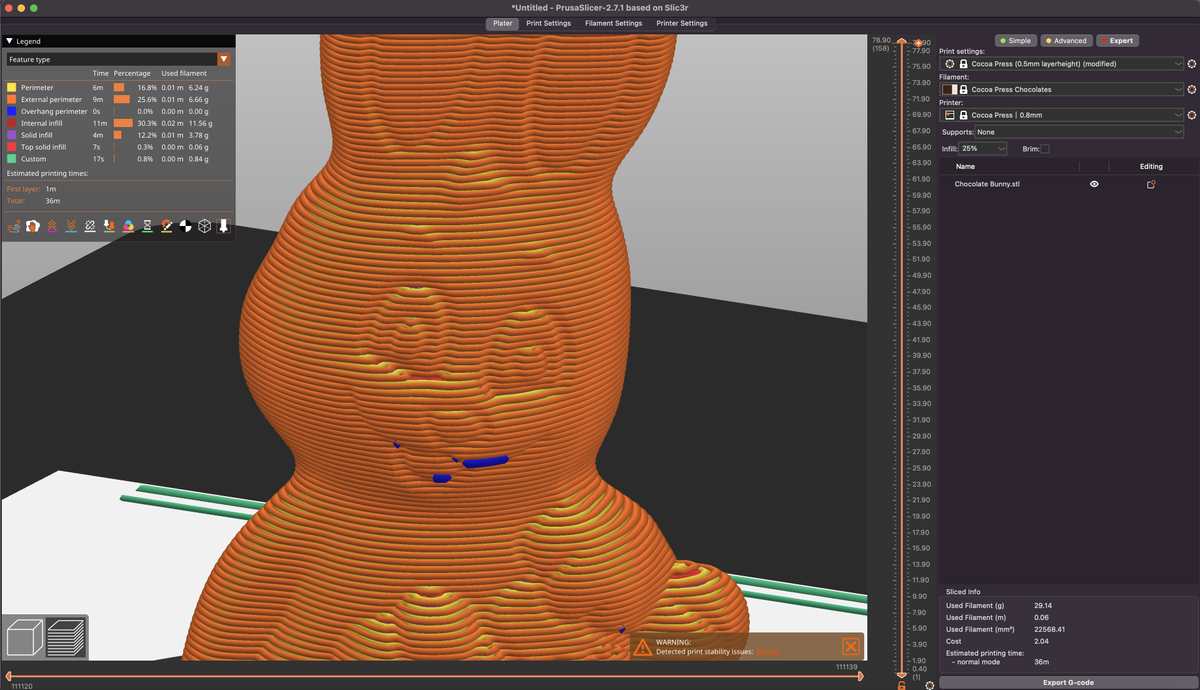This screenshot has width=1200, height=690.
Task: Open Feature type view dropdown
Action: pyautogui.click(x=119, y=59)
